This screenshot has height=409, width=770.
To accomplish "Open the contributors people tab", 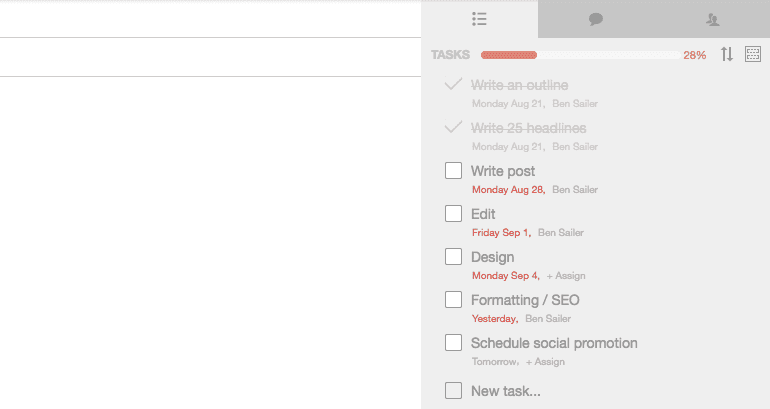I will 713,20.
